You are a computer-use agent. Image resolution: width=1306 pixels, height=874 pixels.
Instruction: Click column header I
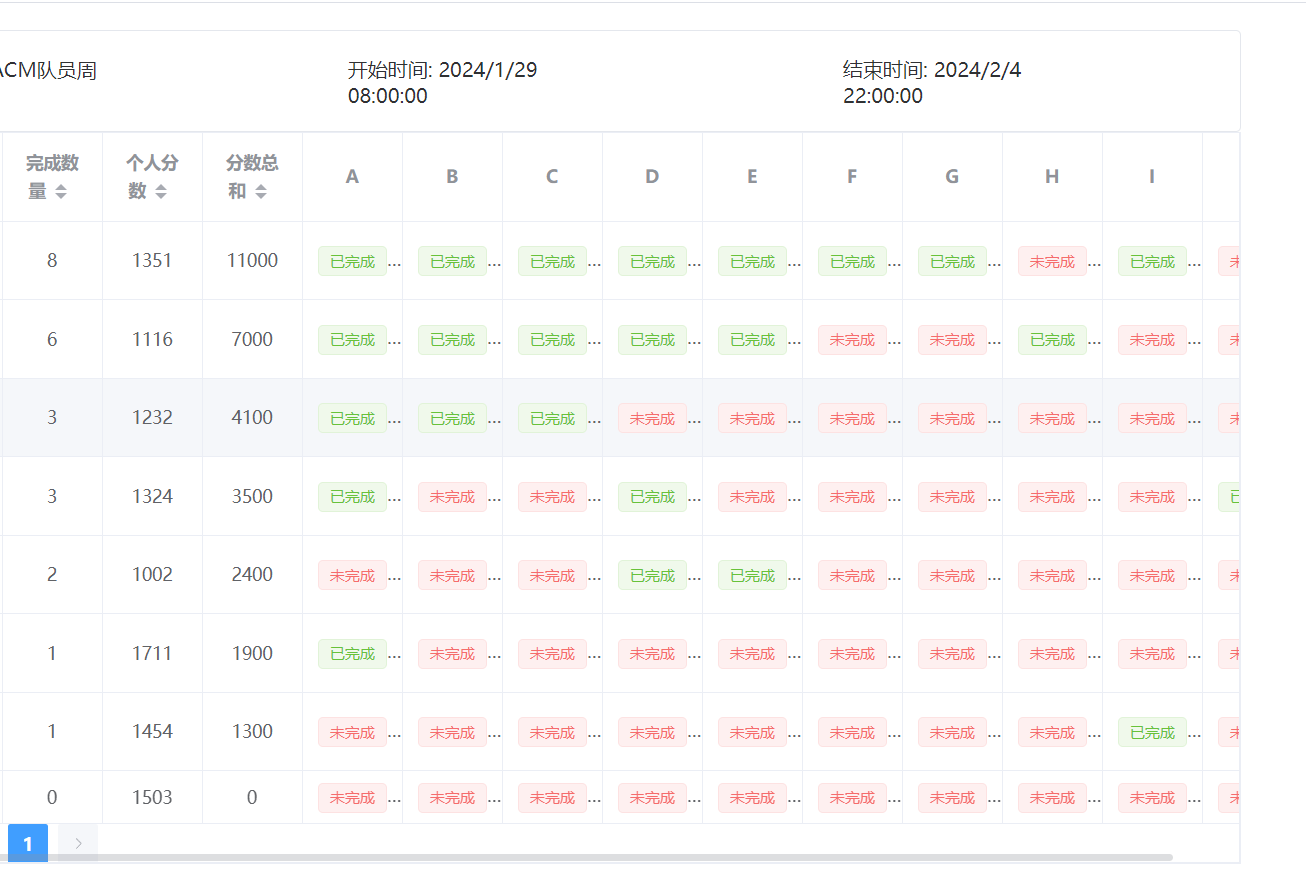pos(1152,176)
